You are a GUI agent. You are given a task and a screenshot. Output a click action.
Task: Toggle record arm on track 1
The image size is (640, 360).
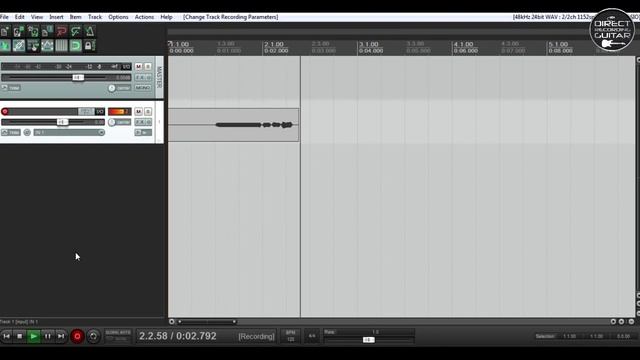point(5,111)
